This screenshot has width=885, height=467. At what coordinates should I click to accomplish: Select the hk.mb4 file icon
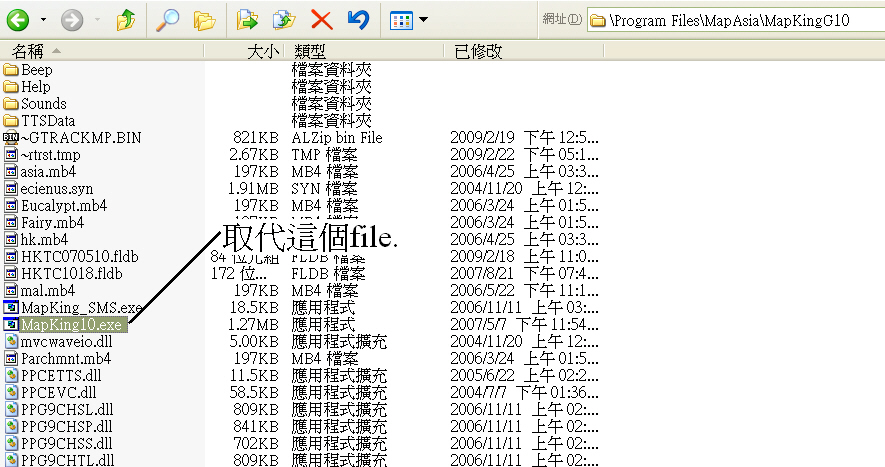pyautogui.click(x=11, y=239)
